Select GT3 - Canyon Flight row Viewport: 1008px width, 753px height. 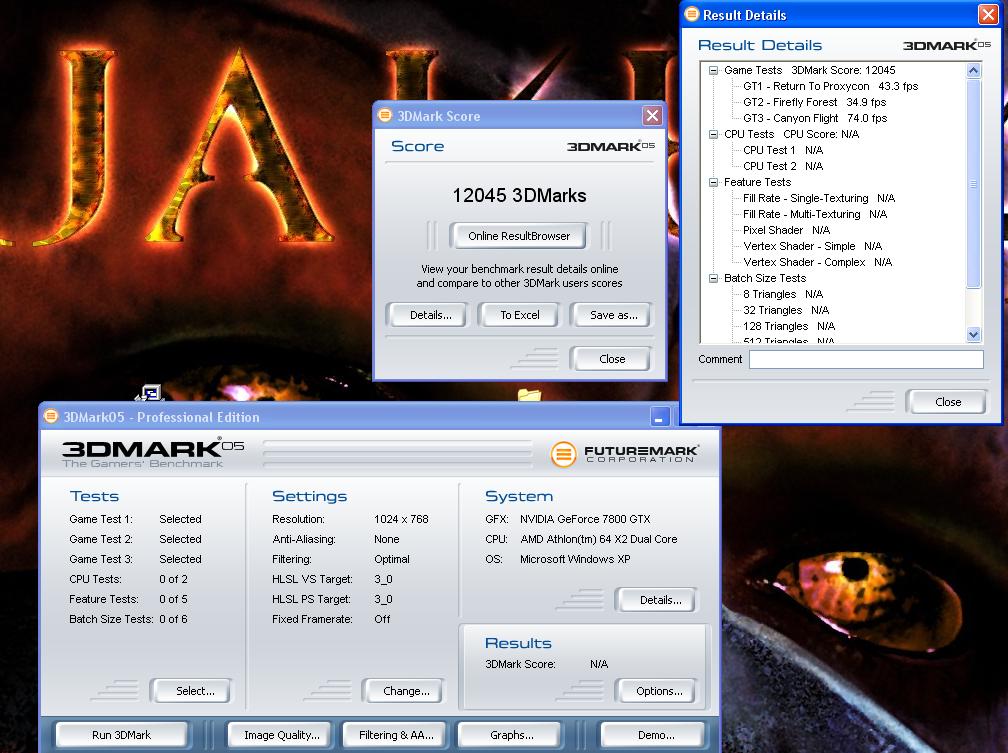pyautogui.click(x=815, y=118)
